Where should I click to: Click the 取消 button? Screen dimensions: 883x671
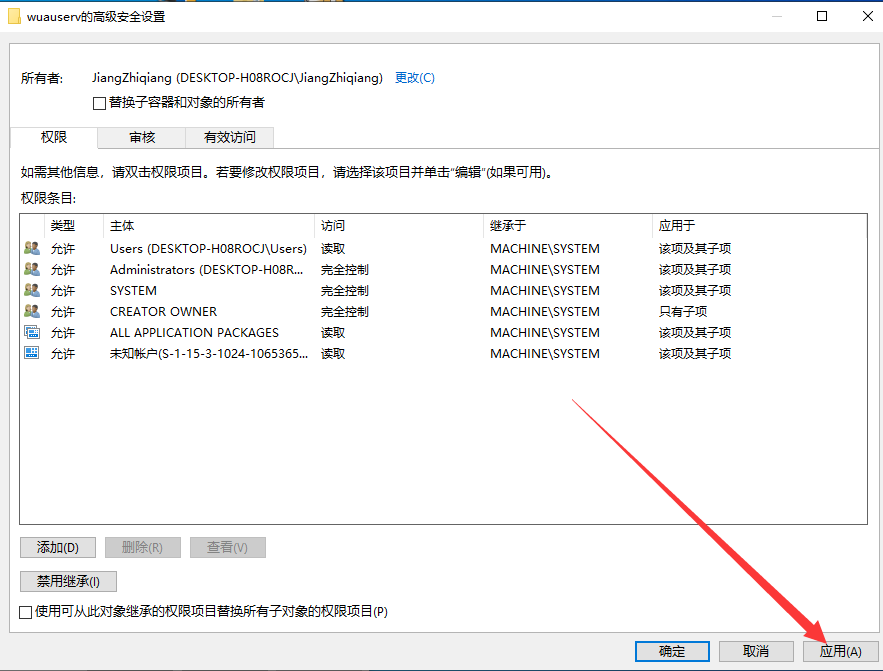click(x=756, y=651)
